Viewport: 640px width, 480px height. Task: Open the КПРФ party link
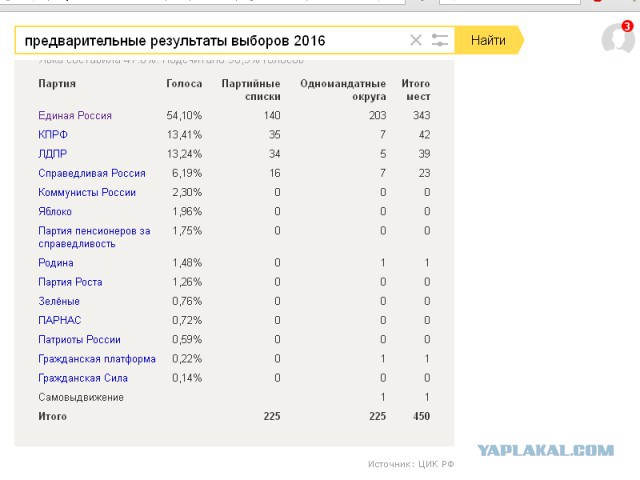click(x=53, y=135)
